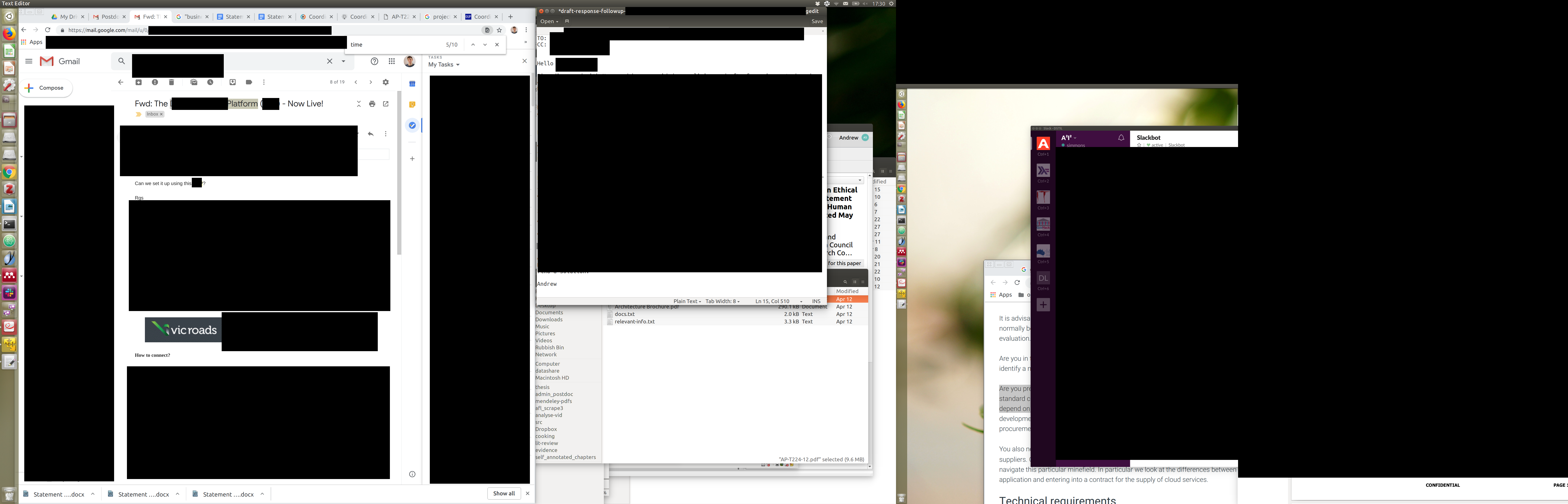Click the Labels tag icon

pyautogui.click(x=249, y=82)
